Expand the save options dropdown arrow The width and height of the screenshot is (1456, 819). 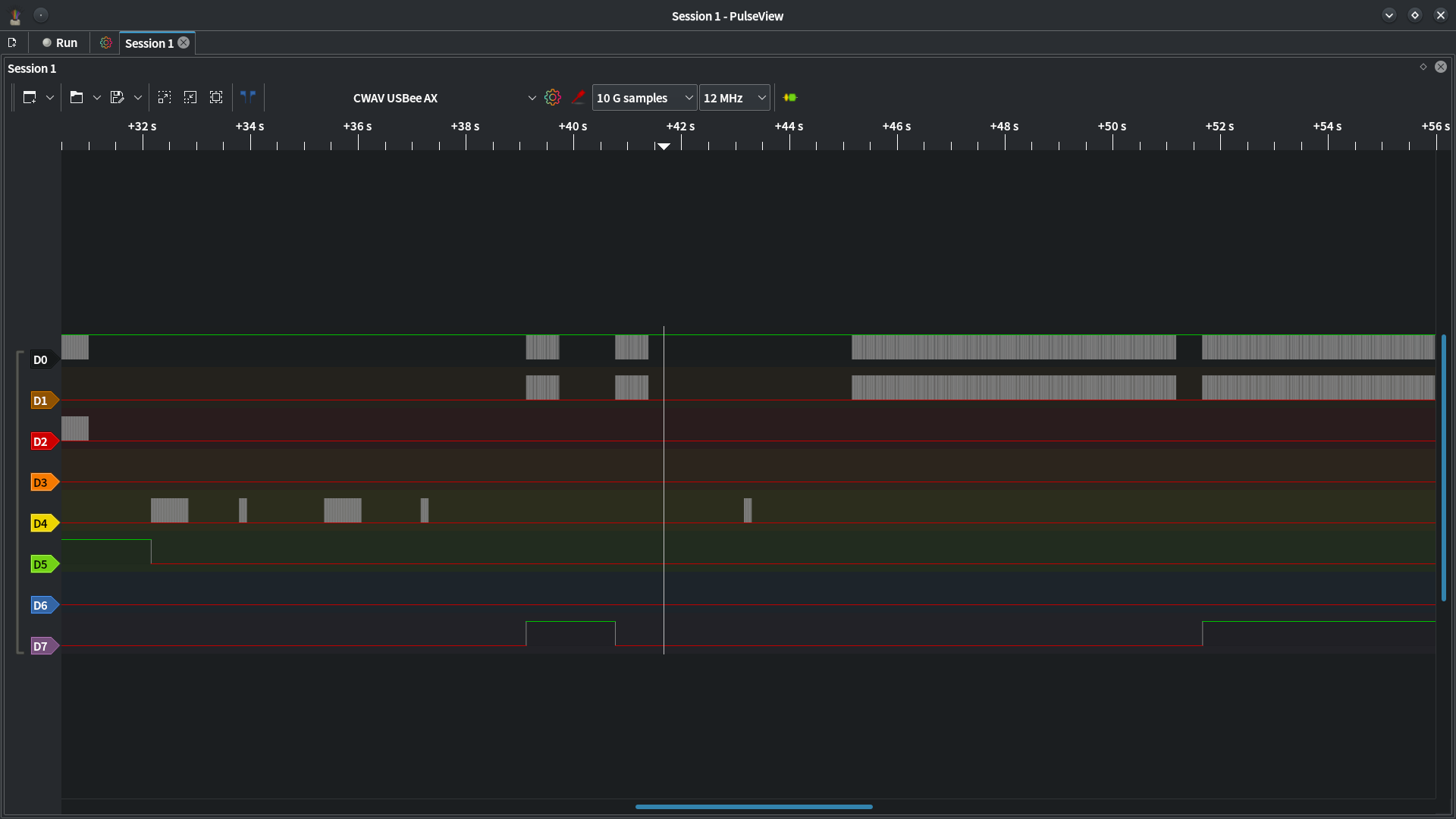[138, 98]
